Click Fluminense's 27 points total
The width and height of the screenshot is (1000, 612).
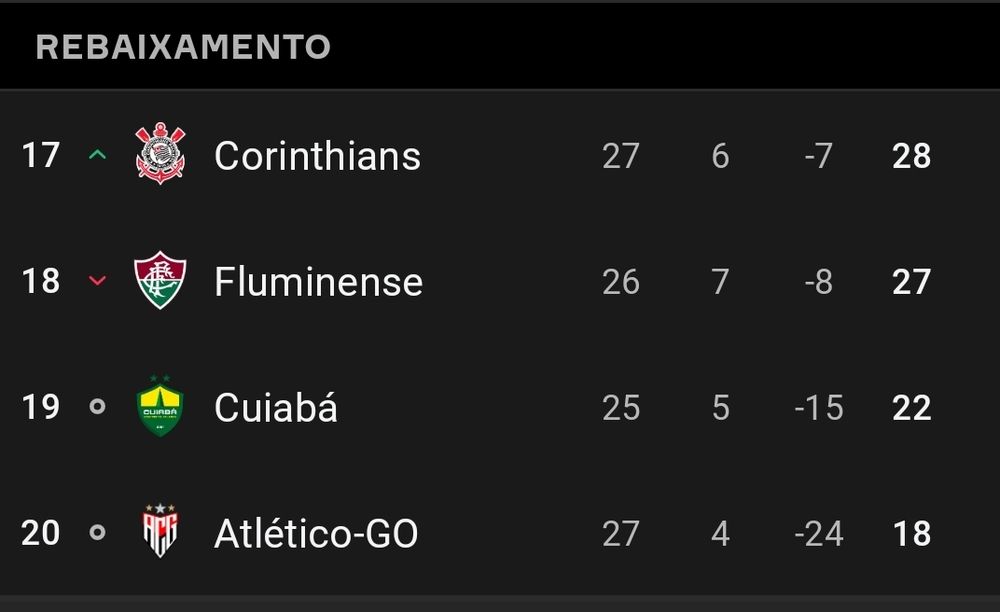(911, 281)
